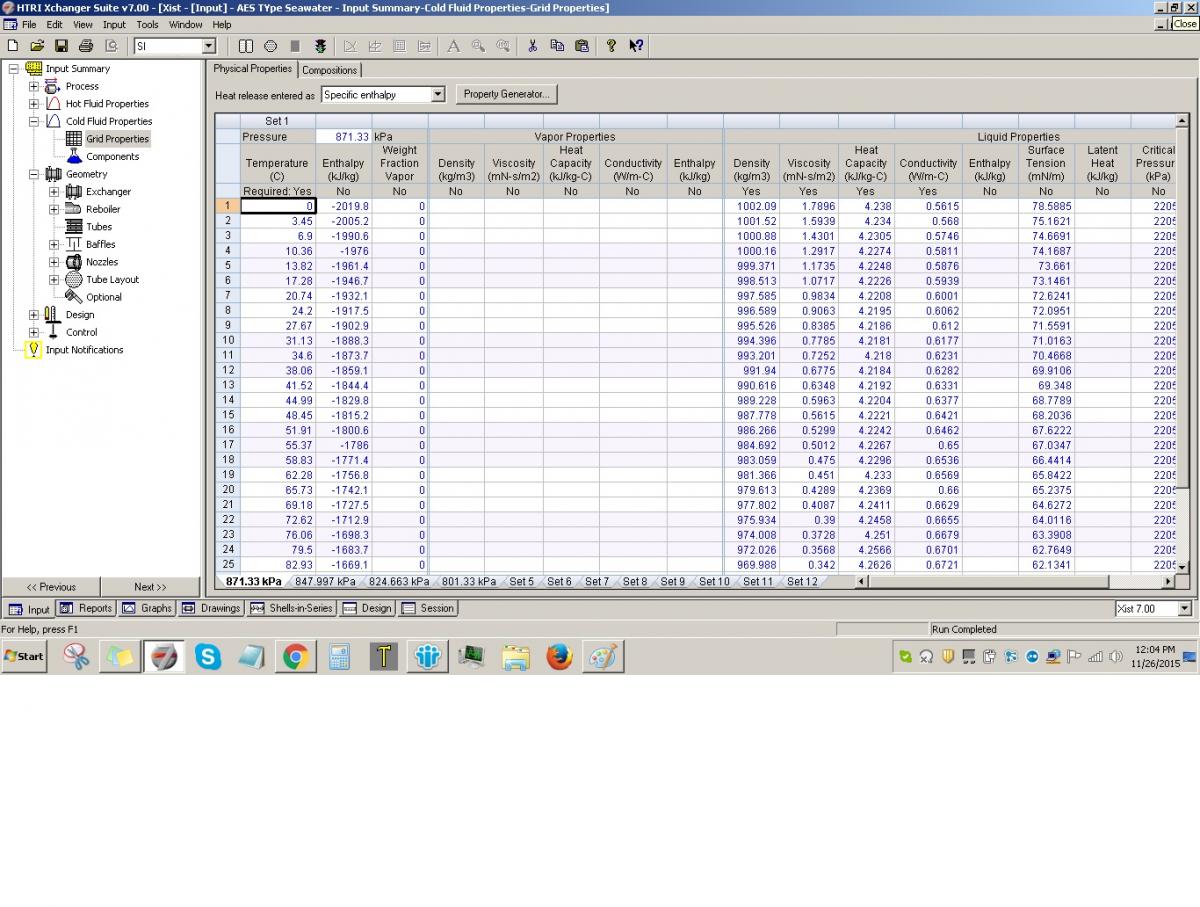Click the grid vertical scrollbar down arrow
This screenshot has height=907, width=1200.
click(1182, 567)
